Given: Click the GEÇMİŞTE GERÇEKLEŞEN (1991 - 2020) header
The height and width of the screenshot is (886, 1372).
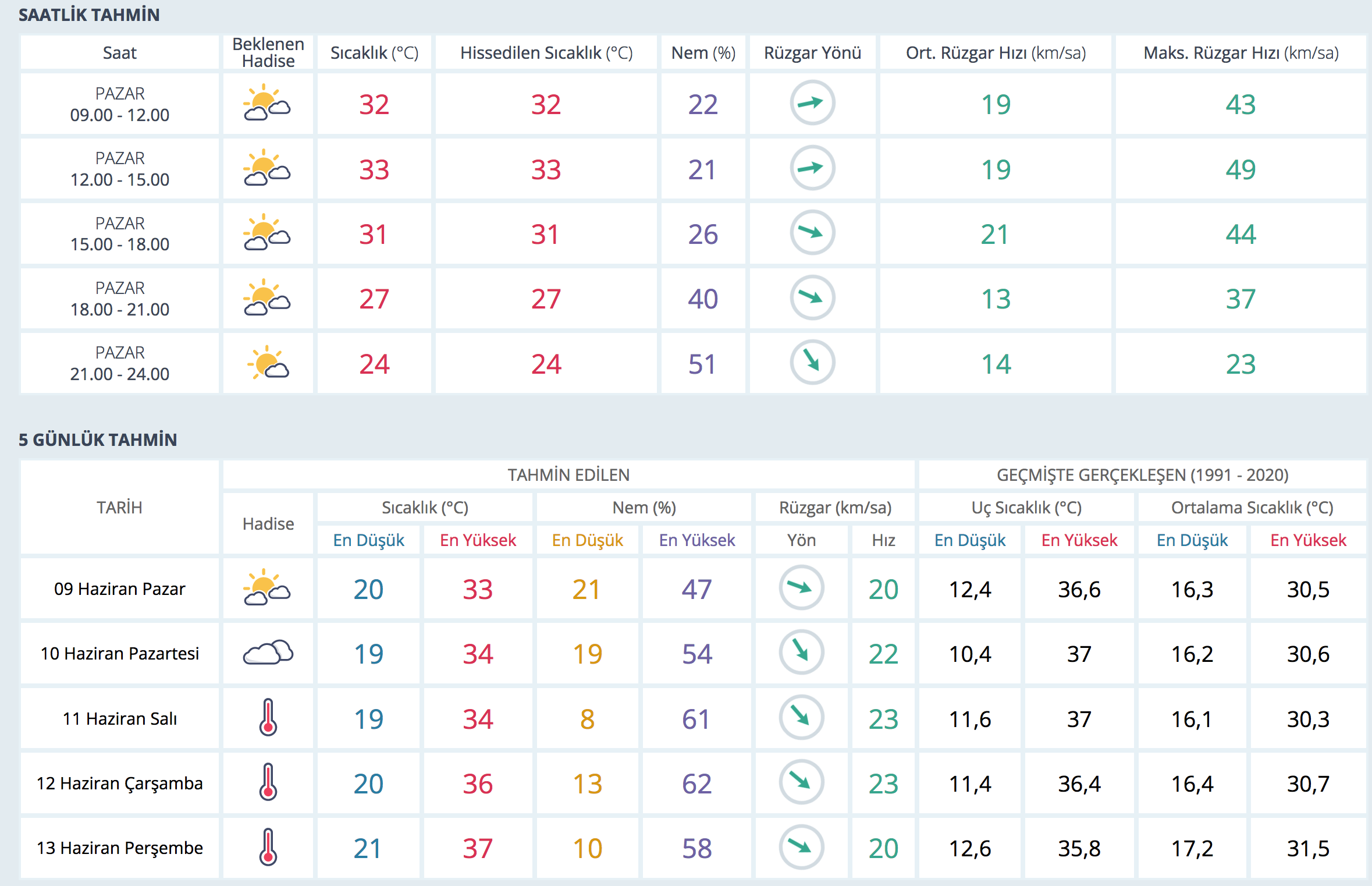Looking at the screenshot, I should pyautogui.click(x=1142, y=475).
